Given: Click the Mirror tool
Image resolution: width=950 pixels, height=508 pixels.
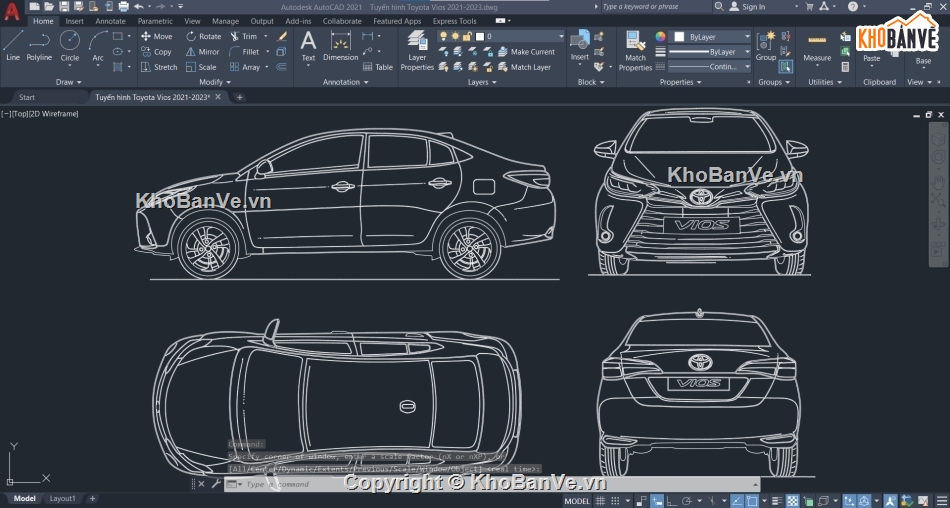Looking at the screenshot, I should (x=203, y=52).
